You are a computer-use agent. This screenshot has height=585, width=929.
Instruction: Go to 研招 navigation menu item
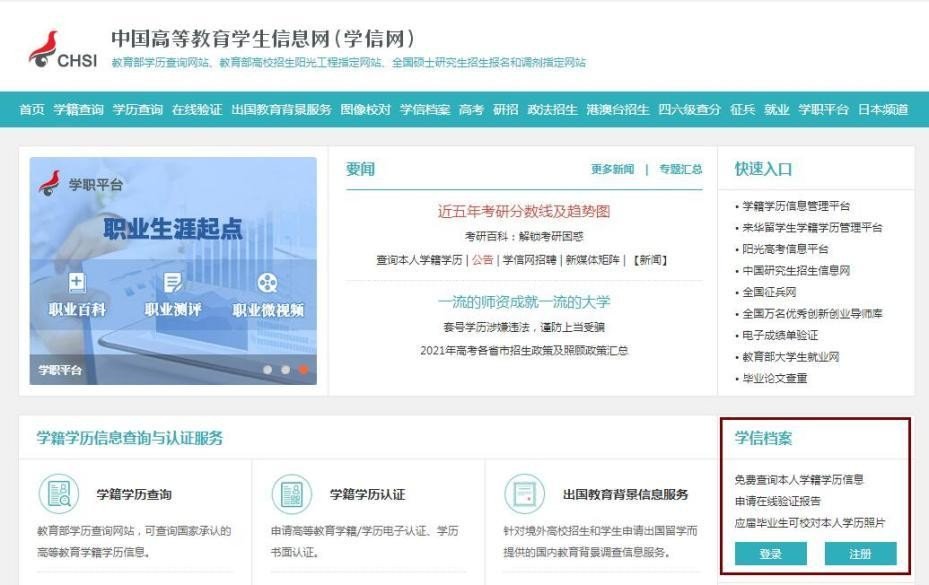coord(505,110)
